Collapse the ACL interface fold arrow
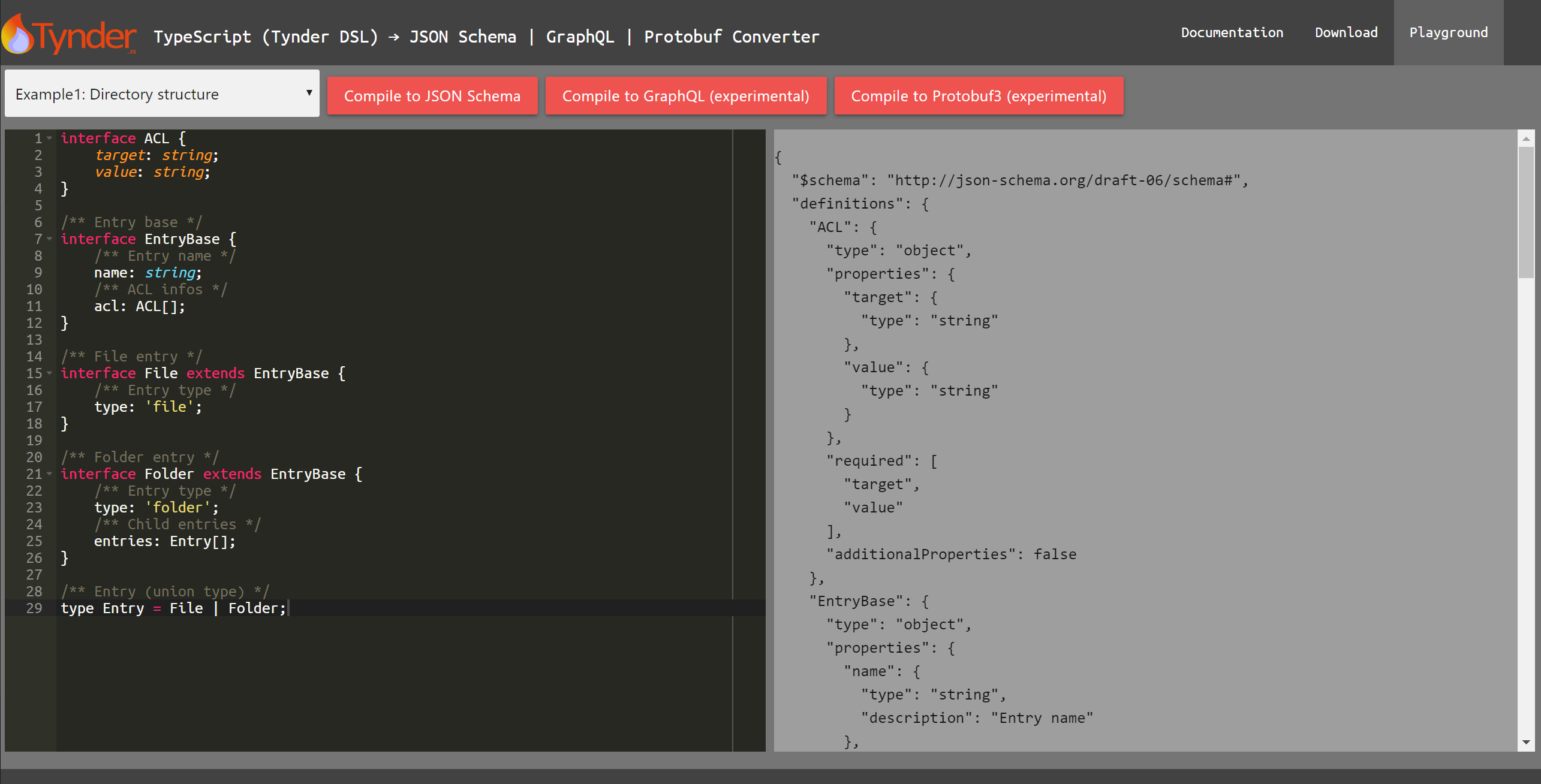The width and height of the screenshot is (1541, 784). 50,138
